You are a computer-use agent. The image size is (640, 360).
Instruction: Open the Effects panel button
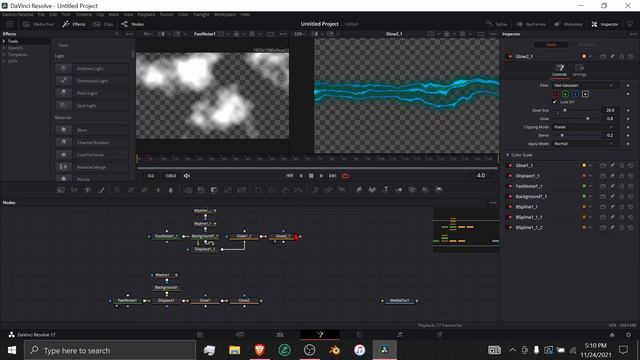pos(74,24)
